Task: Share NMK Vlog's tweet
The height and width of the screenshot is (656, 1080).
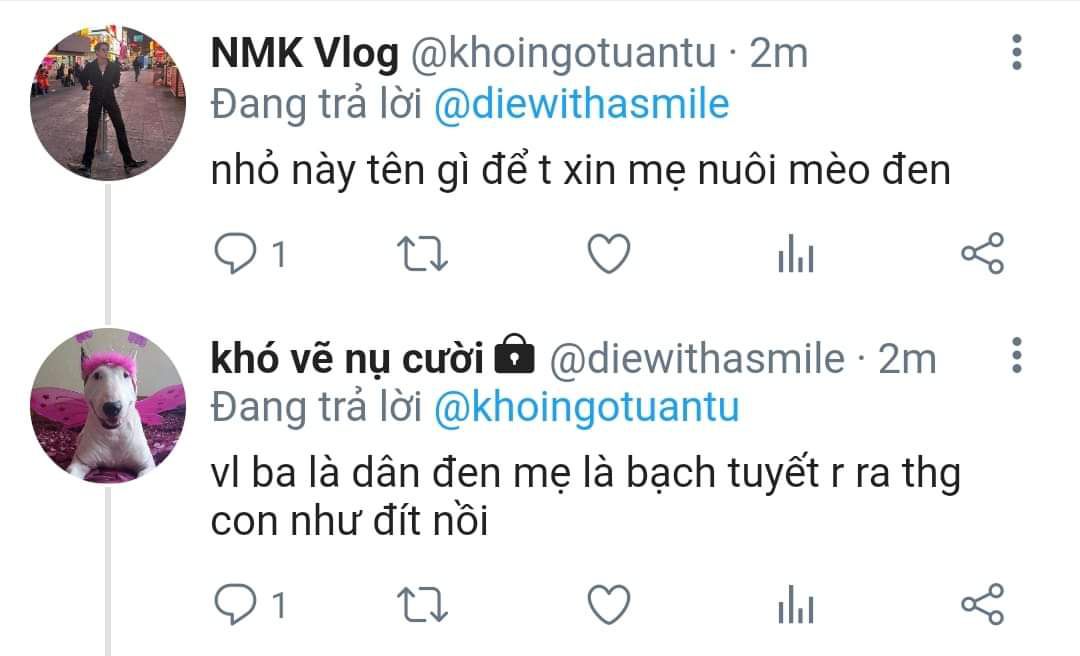Action: pos(983,254)
